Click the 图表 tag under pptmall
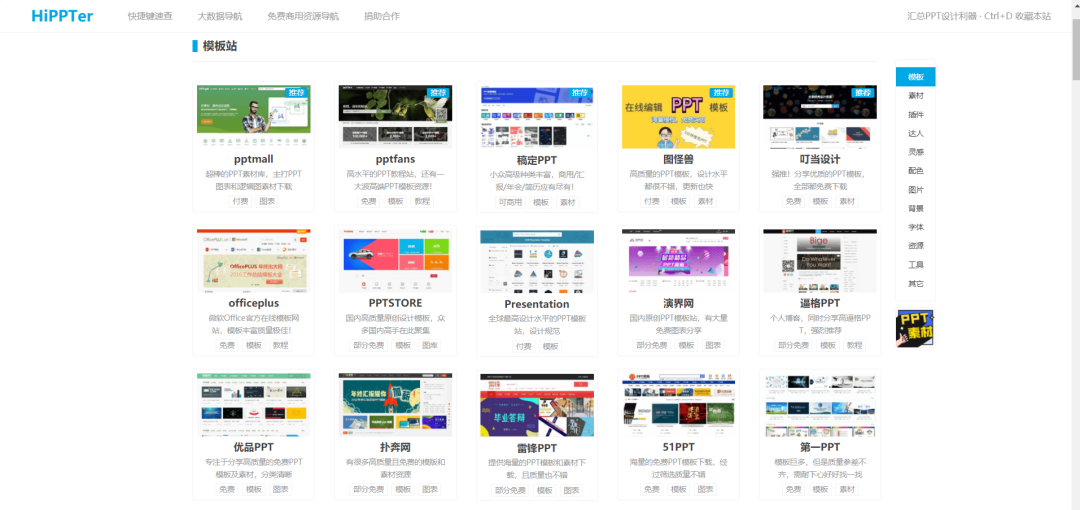The image size is (1080, 510). 267,201
